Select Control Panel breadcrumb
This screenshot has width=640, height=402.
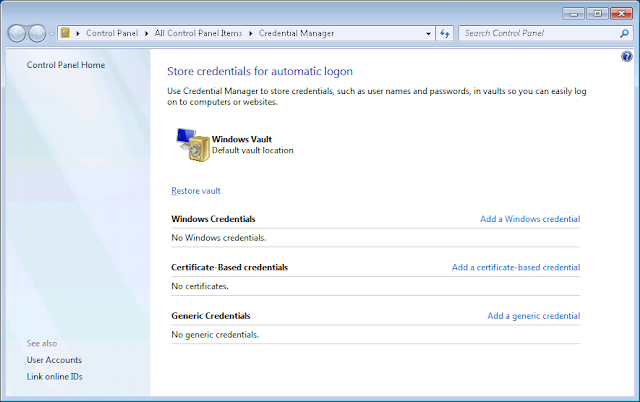point(112,33)
